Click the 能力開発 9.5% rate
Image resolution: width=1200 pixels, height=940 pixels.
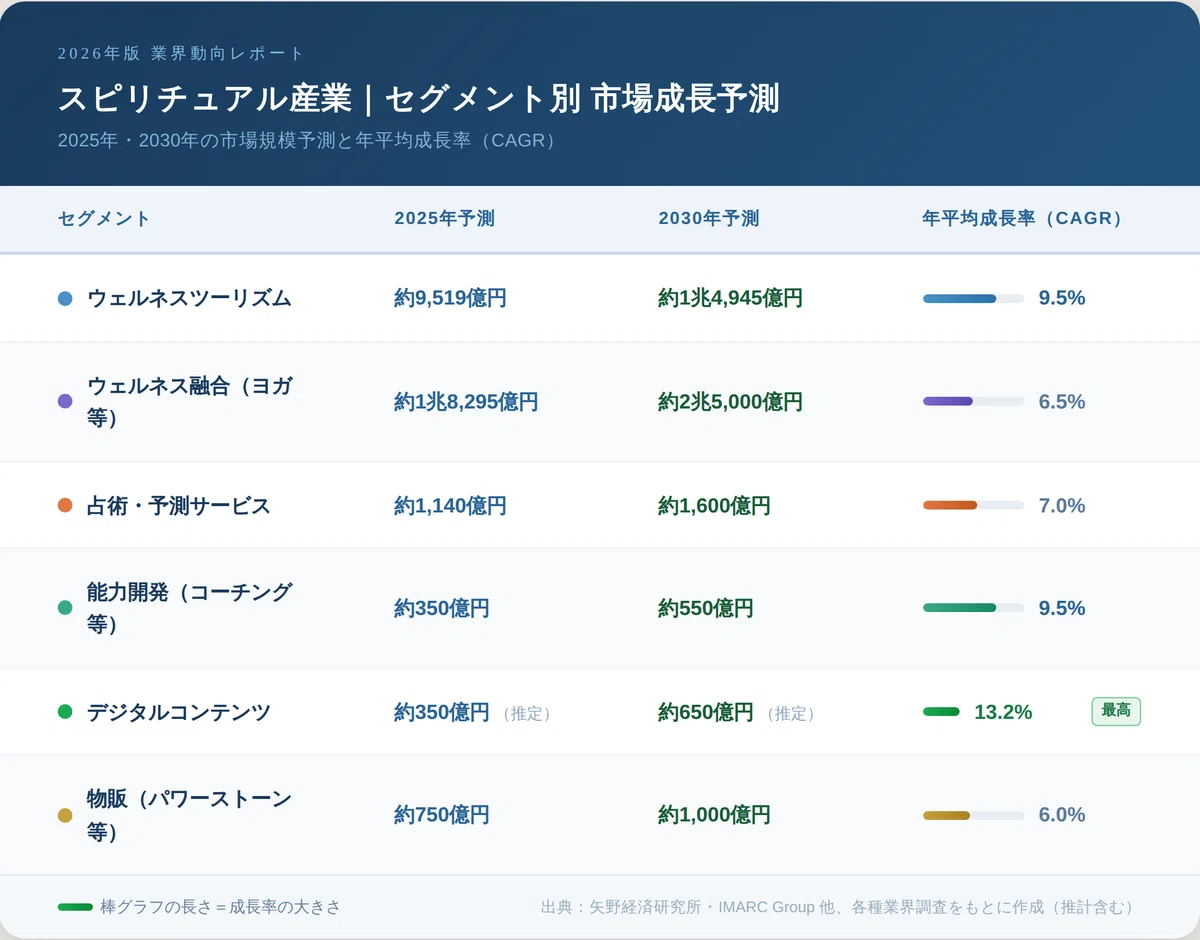click(x=1062, y=607)
